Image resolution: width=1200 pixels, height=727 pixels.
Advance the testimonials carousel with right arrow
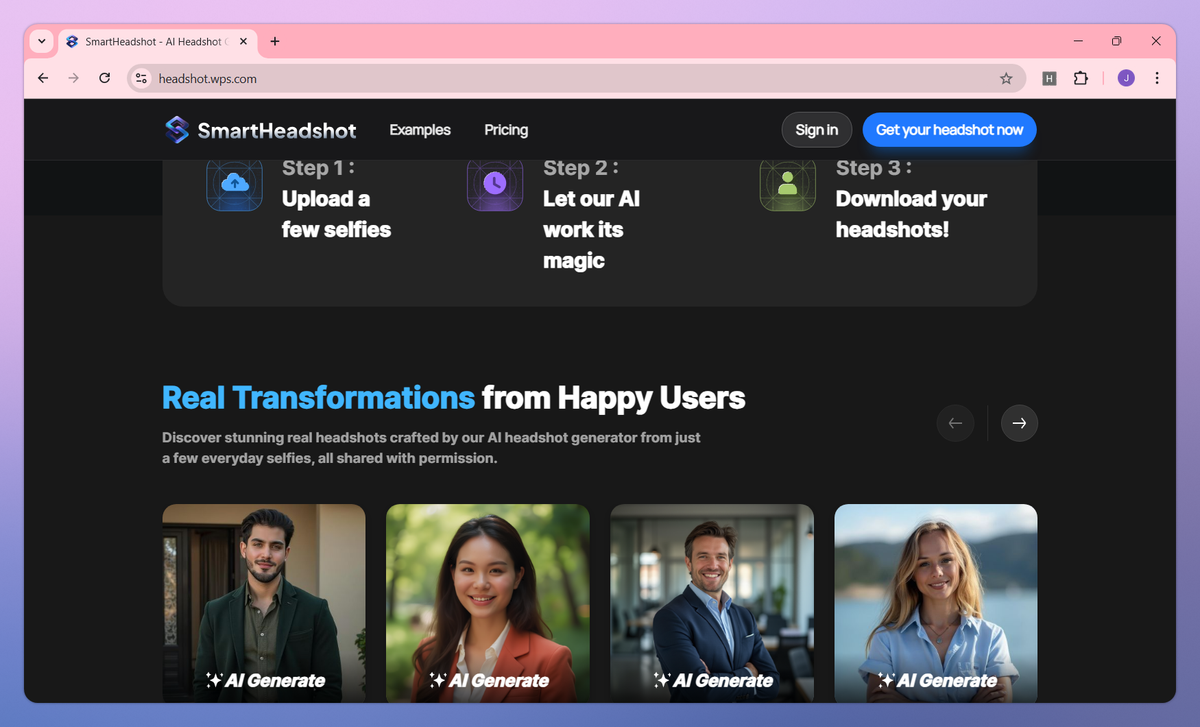click(x=1019, y=423)
